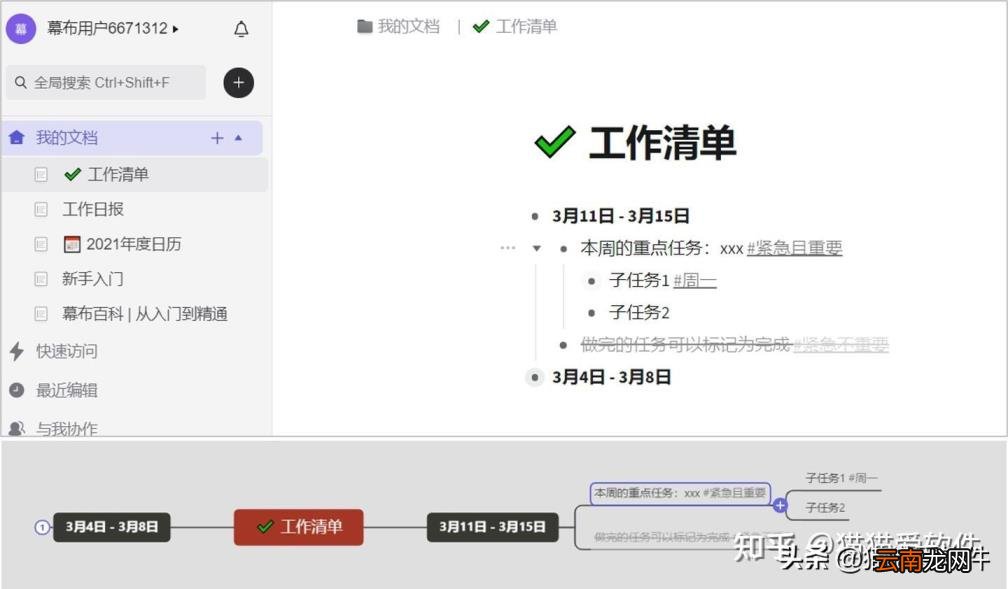This screenshot has width=1008, height=589.
Task: Click the document icon beside 2021年度日历
Action: [x=40, y=244]
